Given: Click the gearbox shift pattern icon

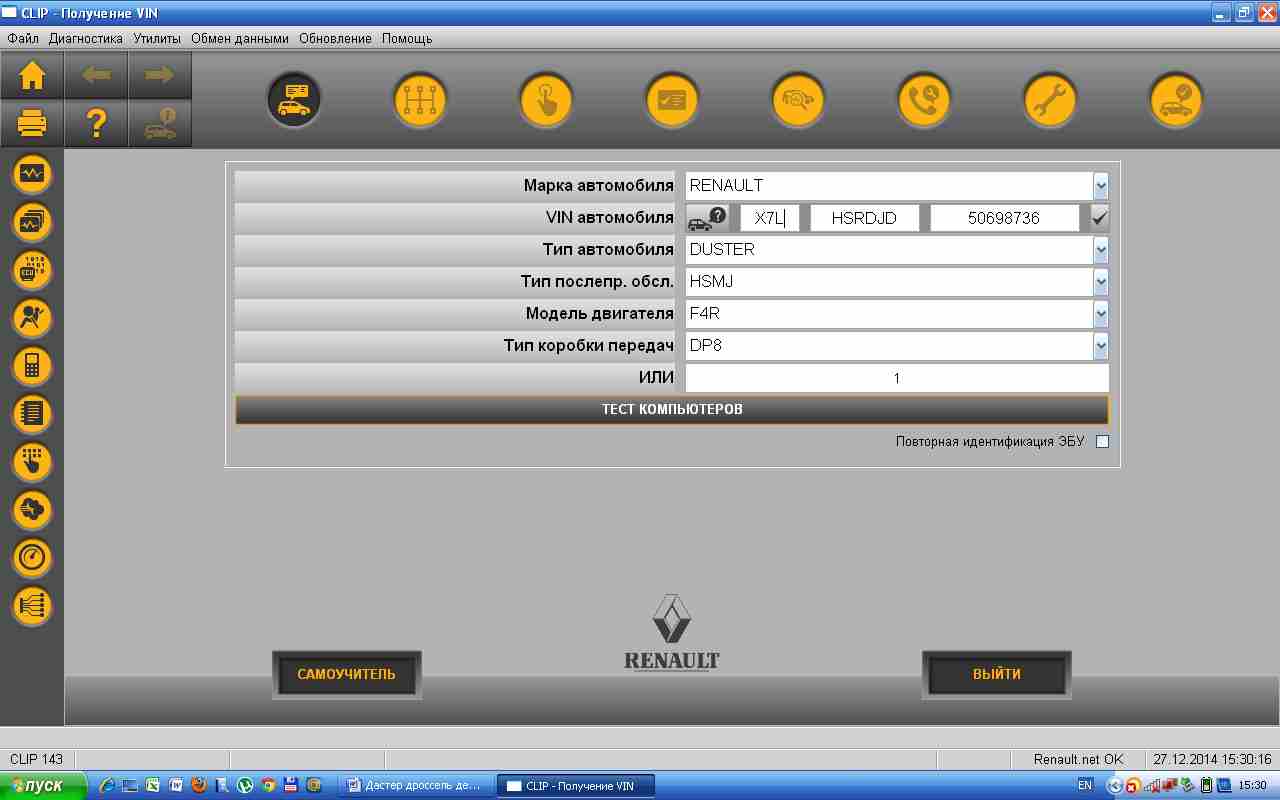Looking at the screenshot, I should pos(420,100).
